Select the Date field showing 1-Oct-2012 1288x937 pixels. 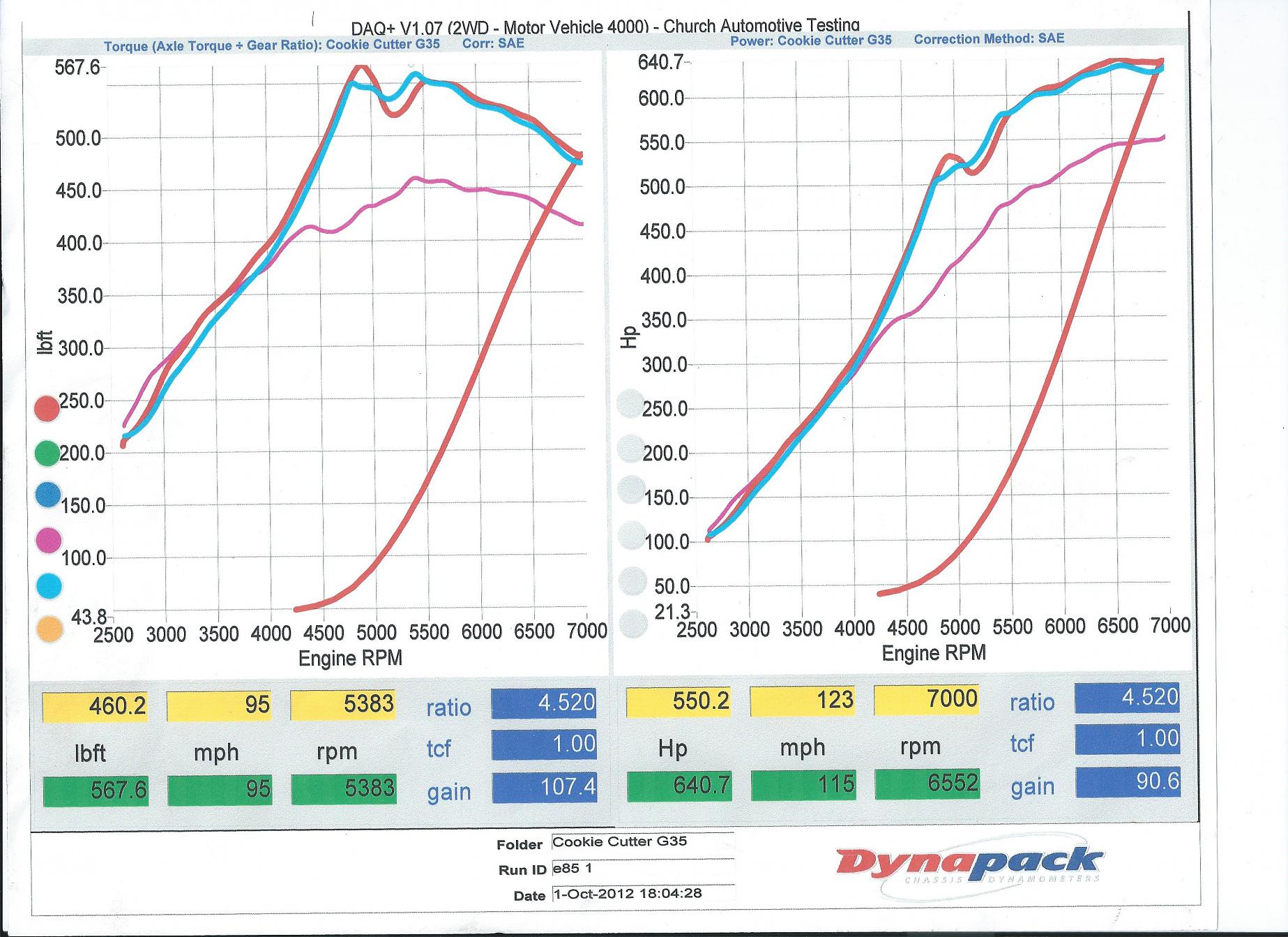point(642,894)
